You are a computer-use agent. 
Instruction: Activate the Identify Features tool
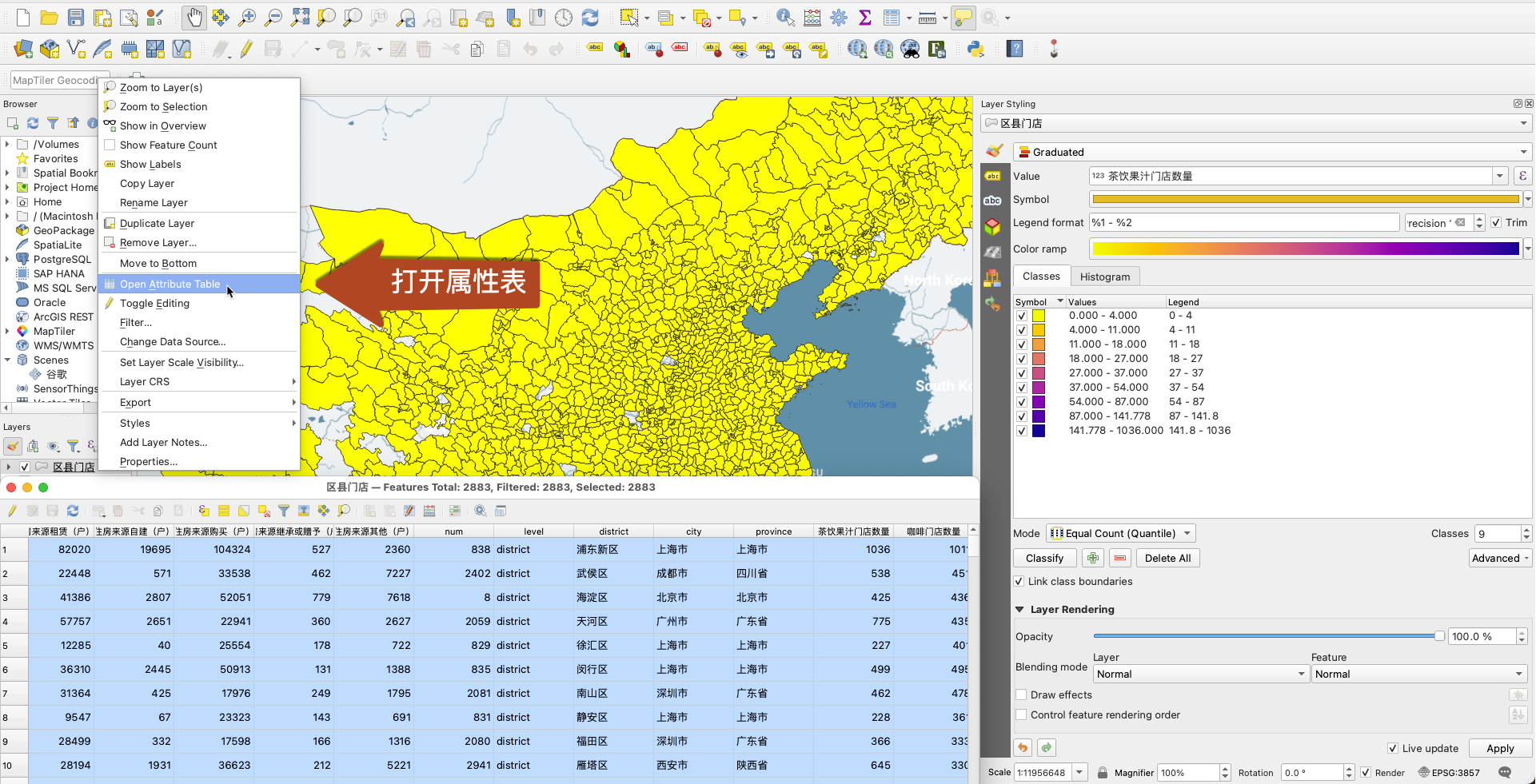click(785, 18)
